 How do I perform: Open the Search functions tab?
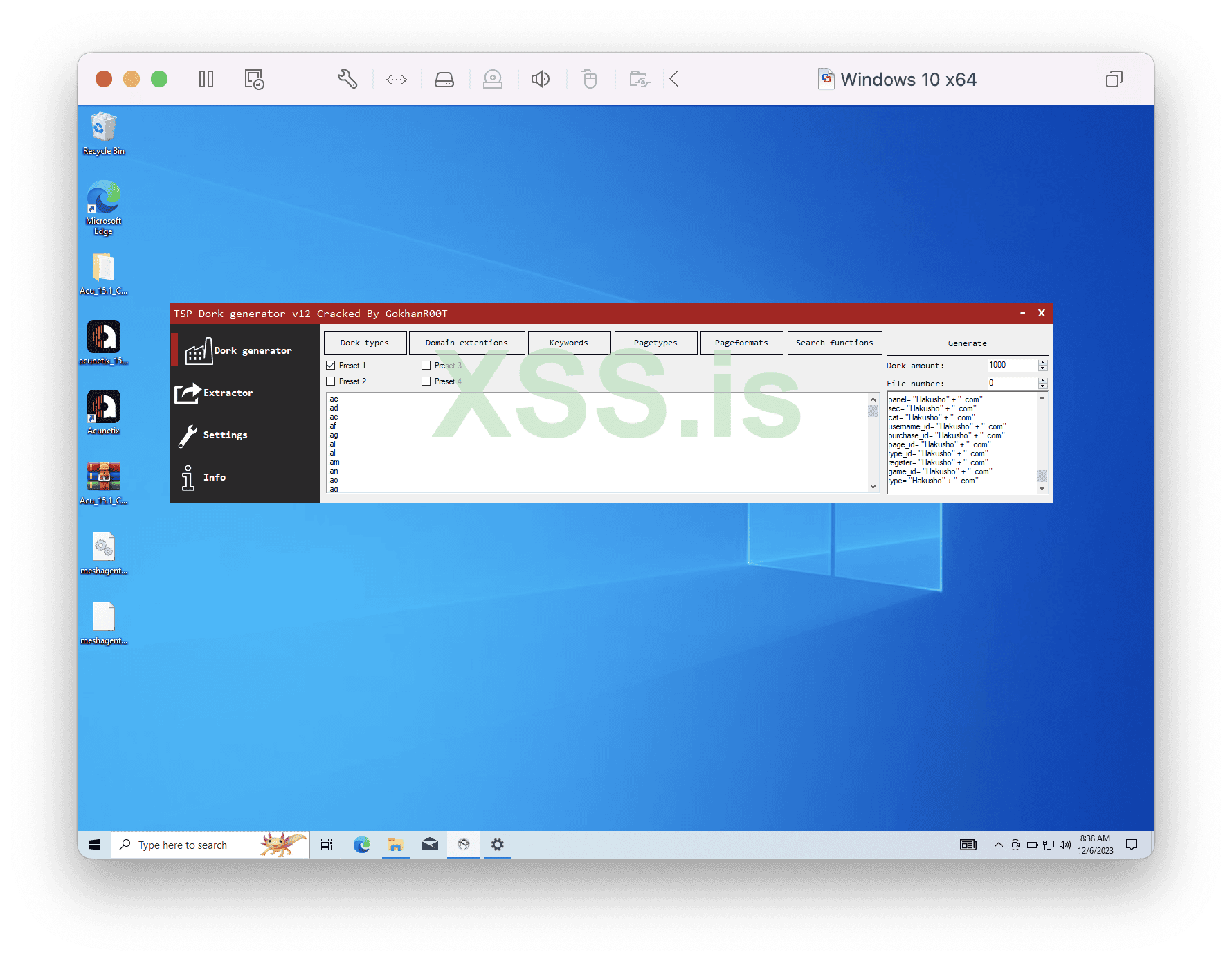[835, 343]
